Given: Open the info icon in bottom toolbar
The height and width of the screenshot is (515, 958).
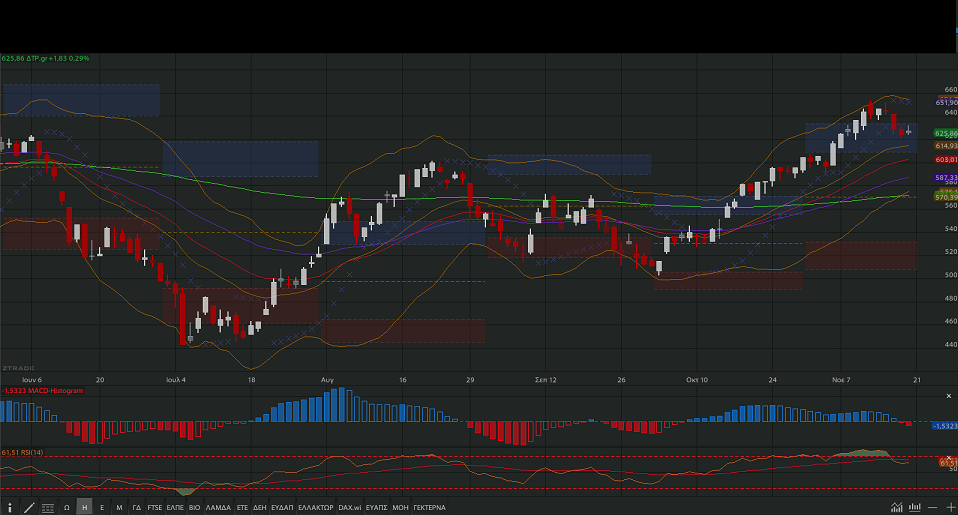Looking at the screenshot, I should (10, 508).
